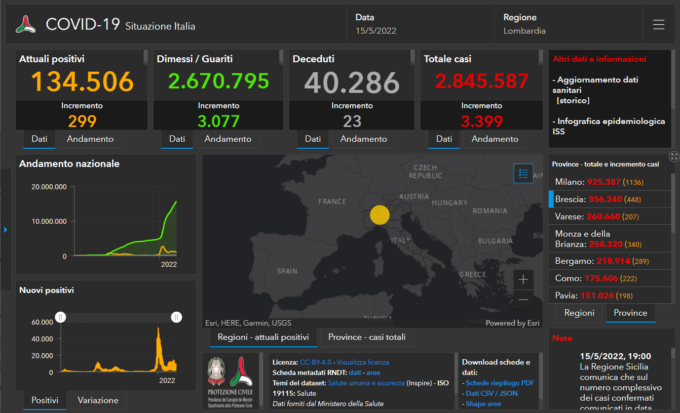
Task: Toggle the map legend list icon
Action: pos(523,173)
